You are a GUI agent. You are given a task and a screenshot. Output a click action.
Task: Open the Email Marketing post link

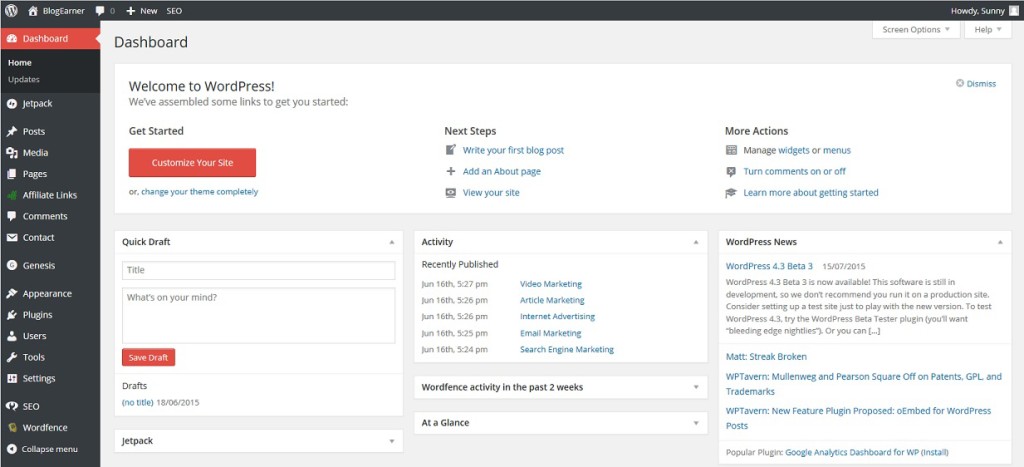[551, 333]
